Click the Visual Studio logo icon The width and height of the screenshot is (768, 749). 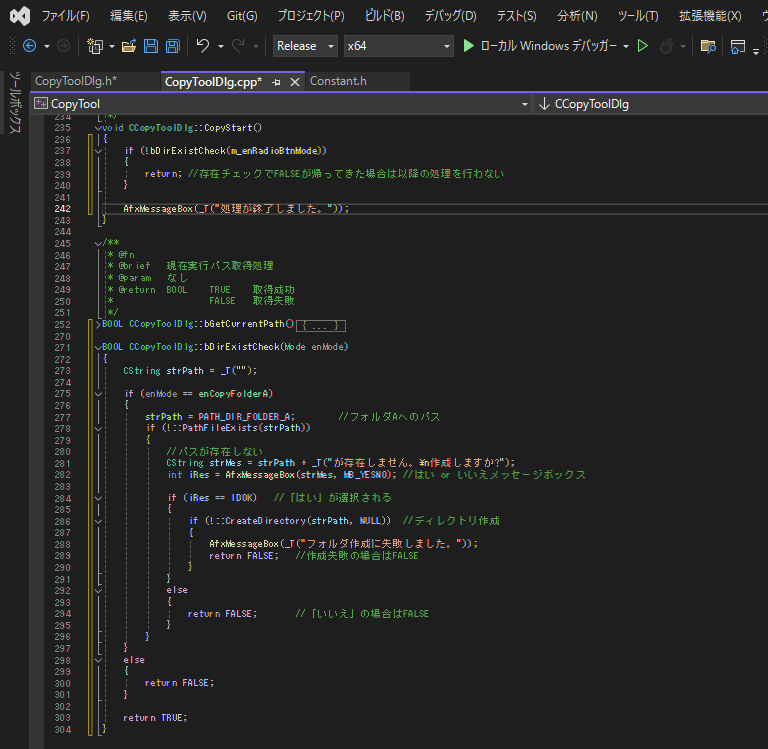[18, 16]
